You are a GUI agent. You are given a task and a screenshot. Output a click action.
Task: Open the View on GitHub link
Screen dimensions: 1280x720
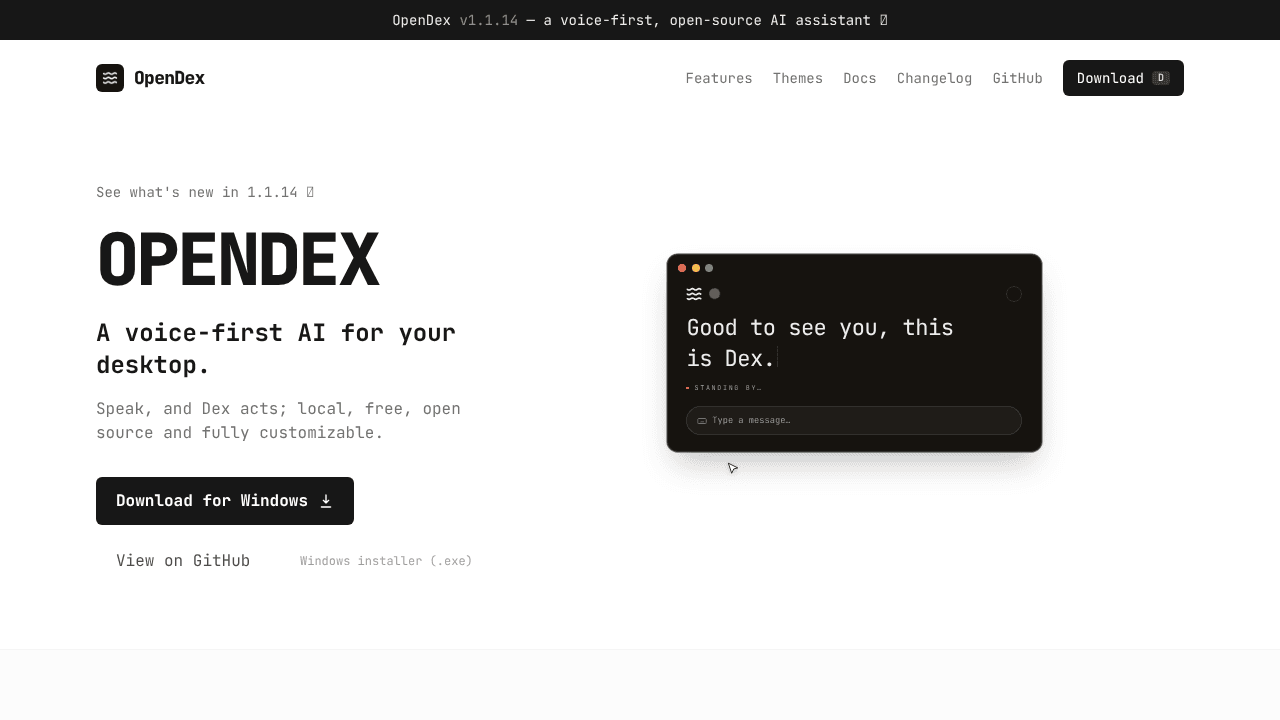(x=183, y=561)
